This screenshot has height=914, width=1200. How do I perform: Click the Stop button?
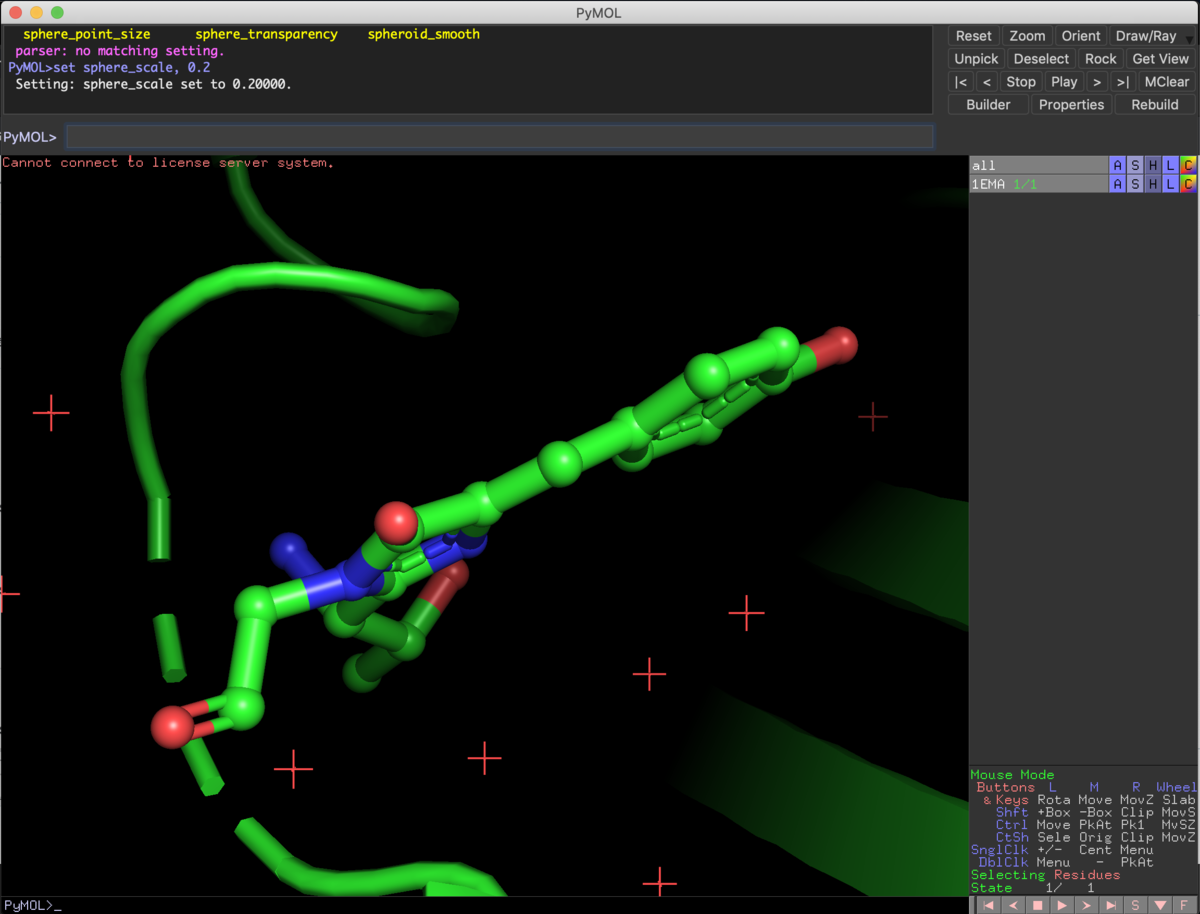tap(1021, 82)
